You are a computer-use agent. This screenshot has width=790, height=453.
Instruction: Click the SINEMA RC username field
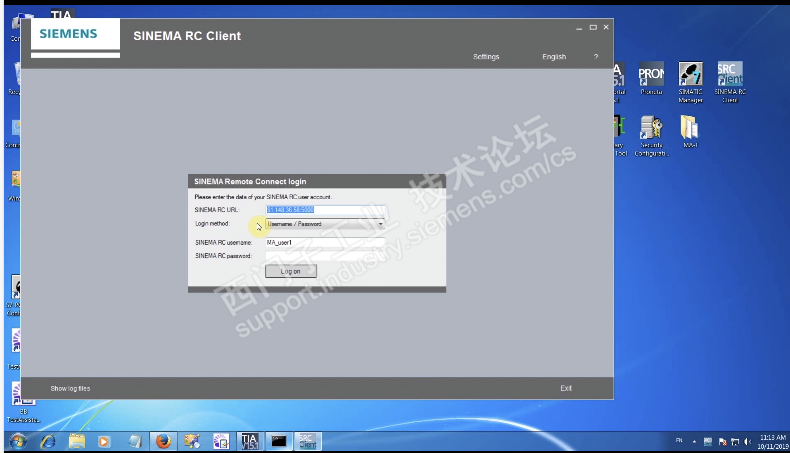click(325, 242)
